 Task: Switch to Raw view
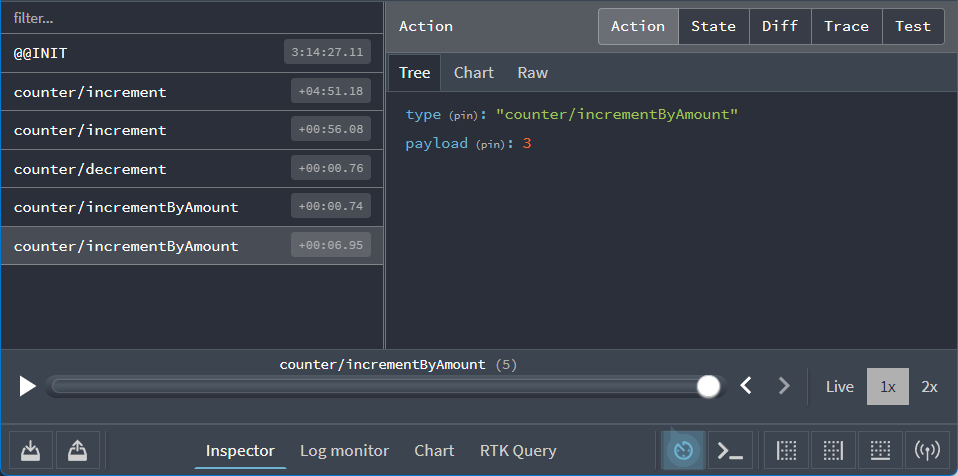click(532, 72)
